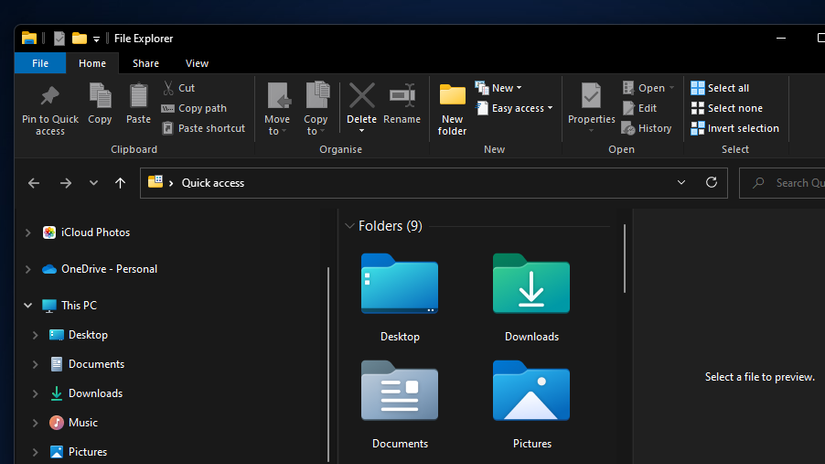The image size is (825, 464).
Task: Go up one folder level
Action: (x=120, y=183)
